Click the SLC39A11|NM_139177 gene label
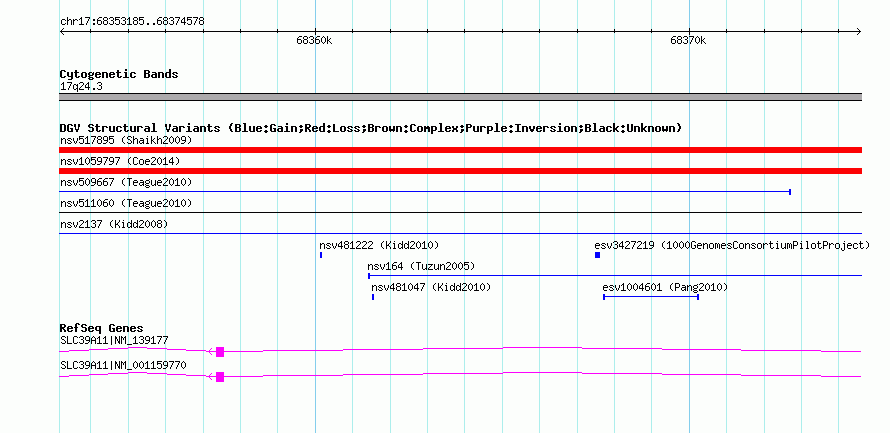The height and width of the screenshot is (433, 890). coord(114,340)
